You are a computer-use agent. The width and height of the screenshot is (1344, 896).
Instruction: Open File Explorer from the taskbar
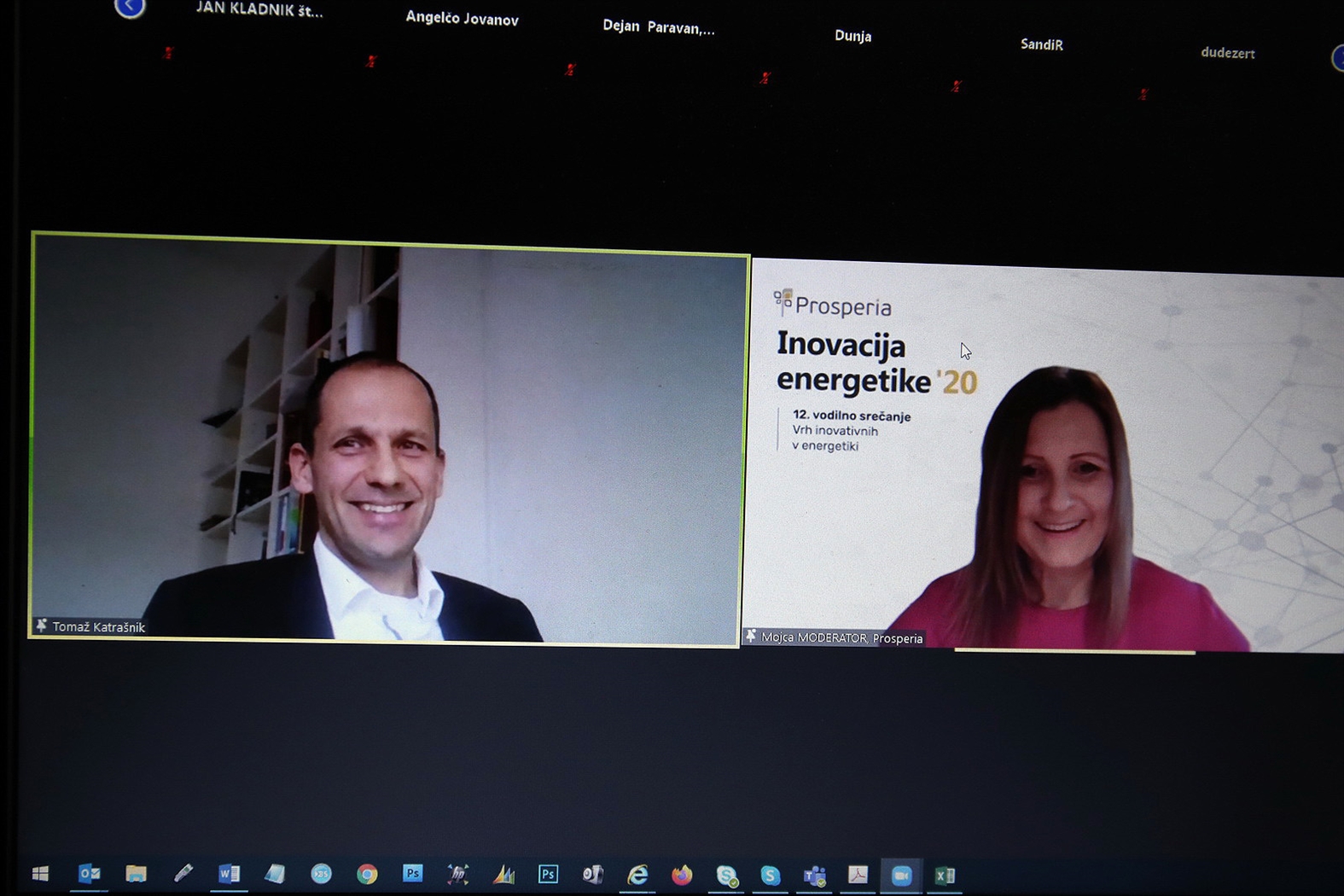click(136, 873)
